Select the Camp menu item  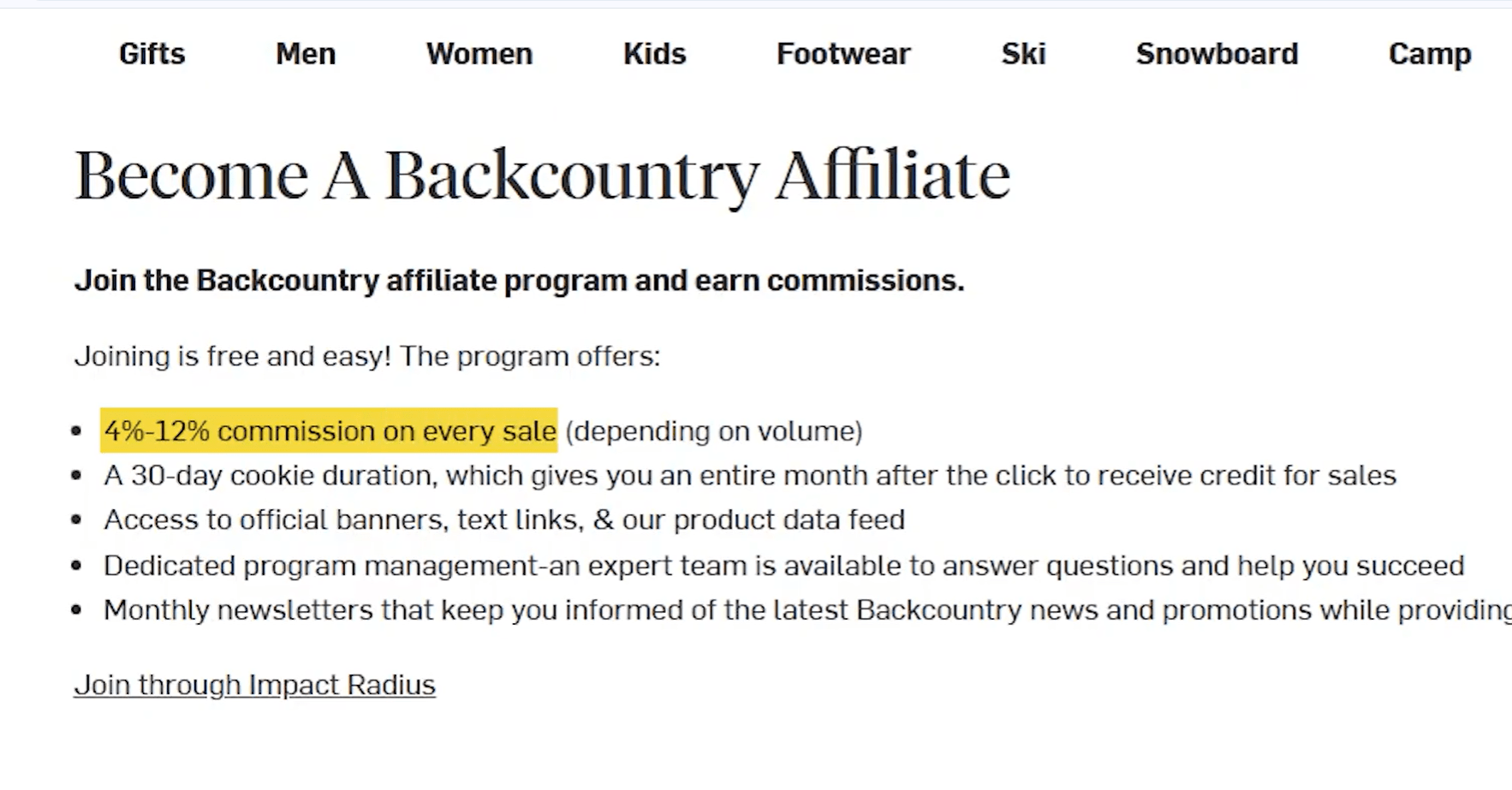(x=1429, y=54)
